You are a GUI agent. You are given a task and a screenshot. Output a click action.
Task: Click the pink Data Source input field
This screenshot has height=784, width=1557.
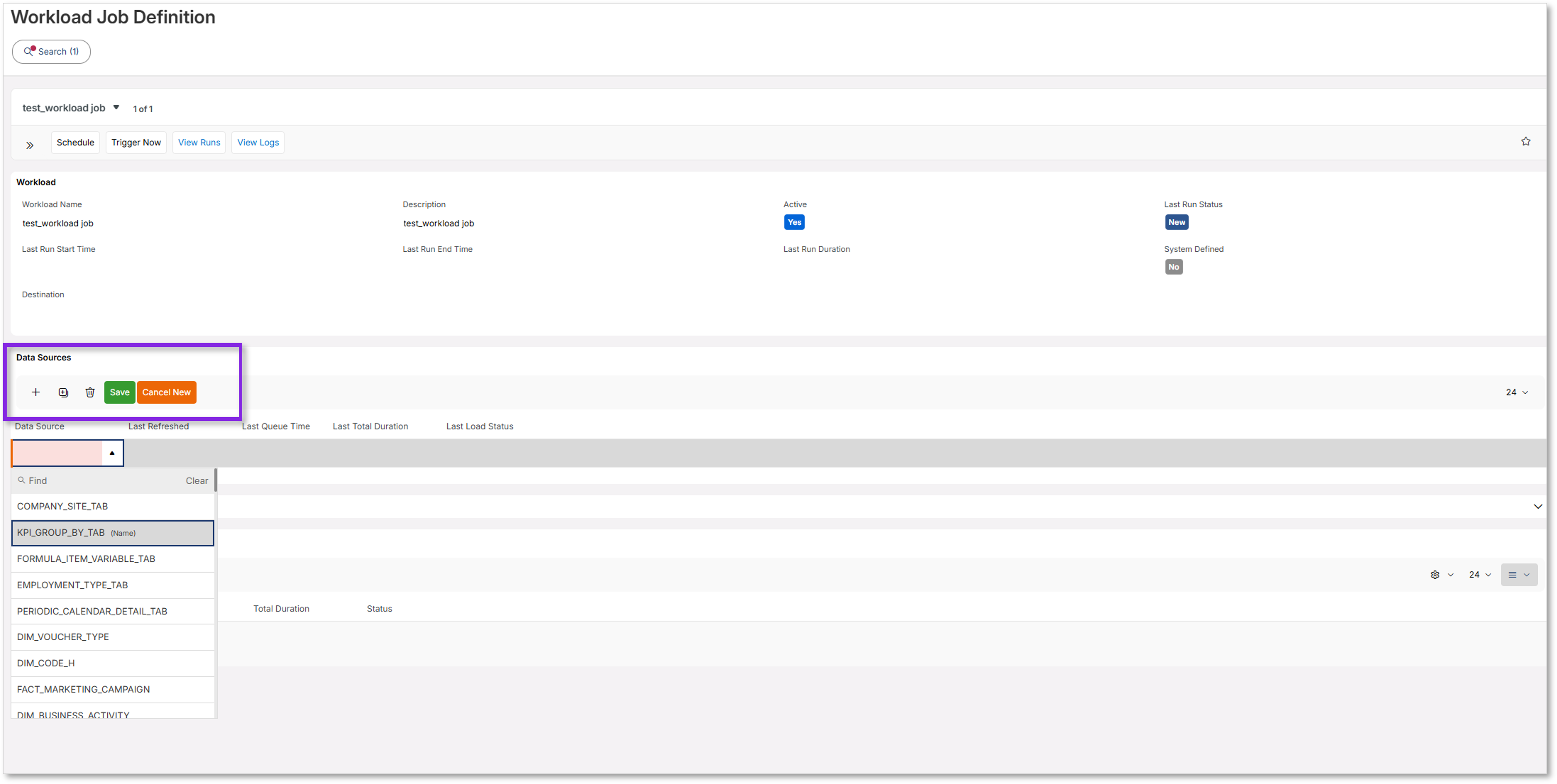pyautogui.click(x=57, y=453)
